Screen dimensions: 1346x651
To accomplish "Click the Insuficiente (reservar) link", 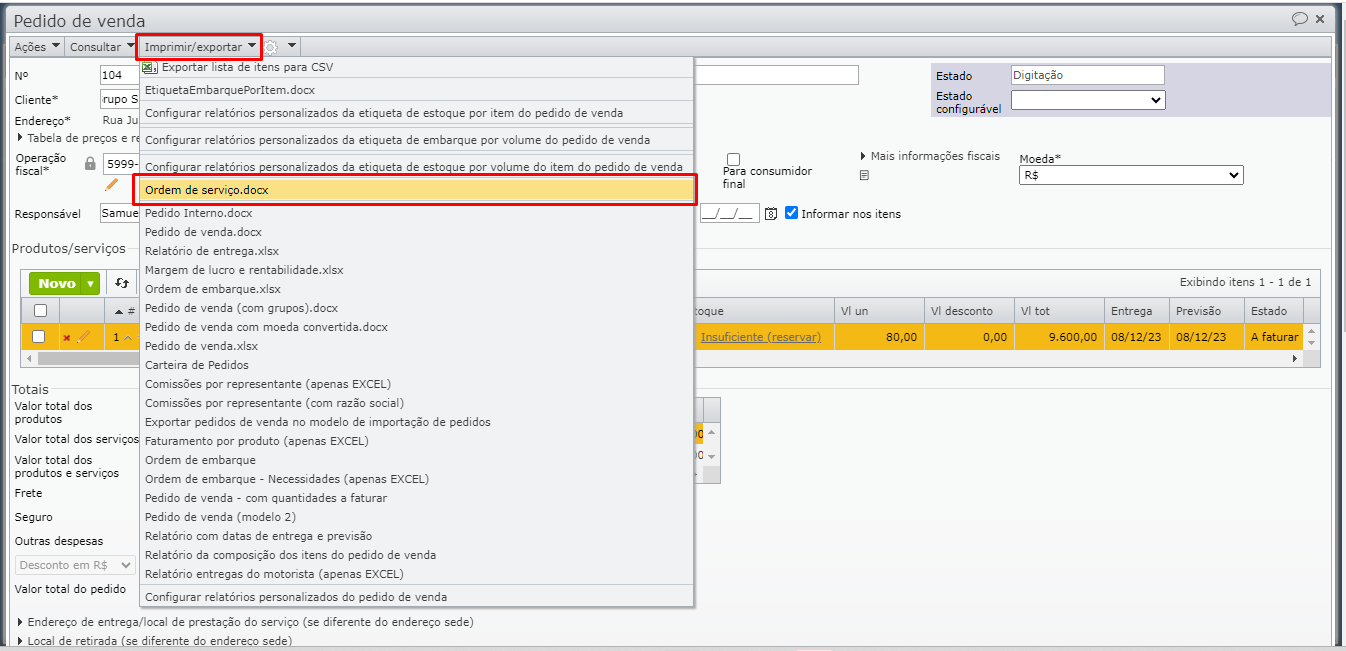I will (x=761, y=337).
